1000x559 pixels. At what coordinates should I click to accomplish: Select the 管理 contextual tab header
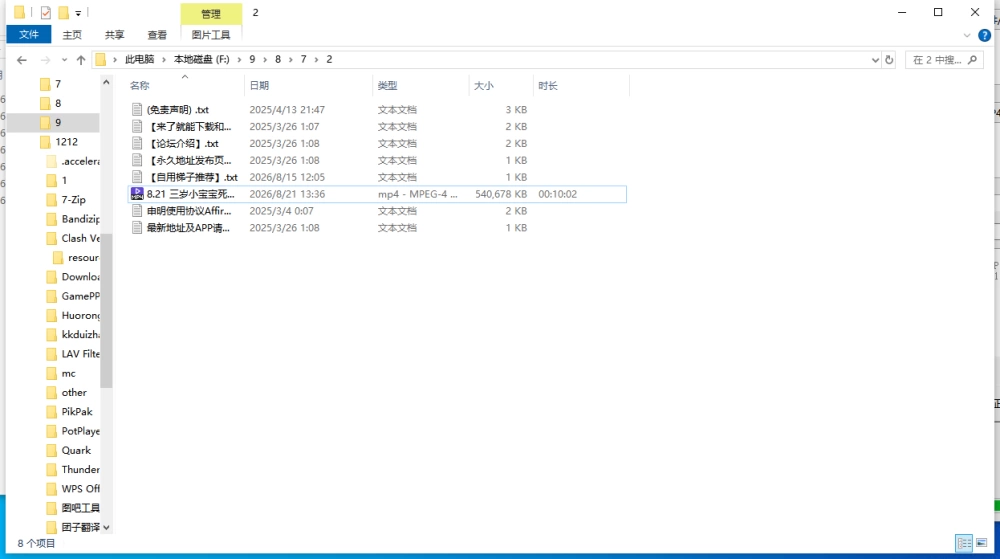[x=211, y=13]
